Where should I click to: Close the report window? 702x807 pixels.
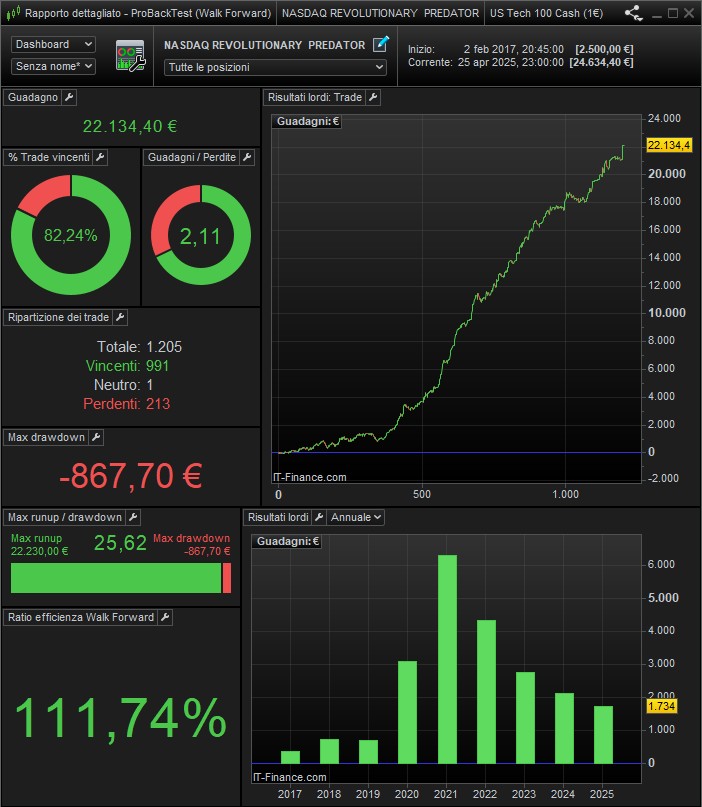click(689, 13)
